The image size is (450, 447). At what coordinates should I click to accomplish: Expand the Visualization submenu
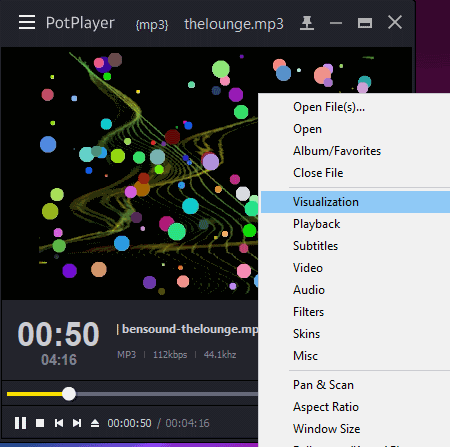(x=355, y=202)
